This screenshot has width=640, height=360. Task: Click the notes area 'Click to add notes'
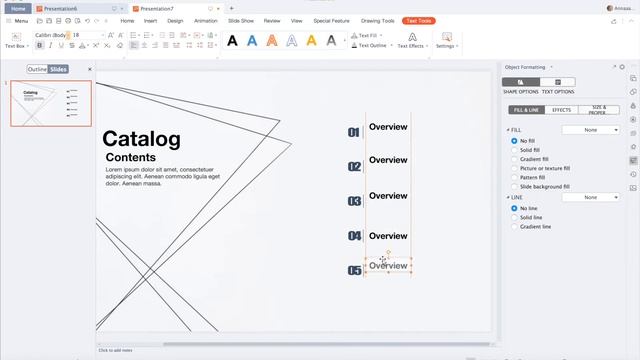(x=116, y=350)
